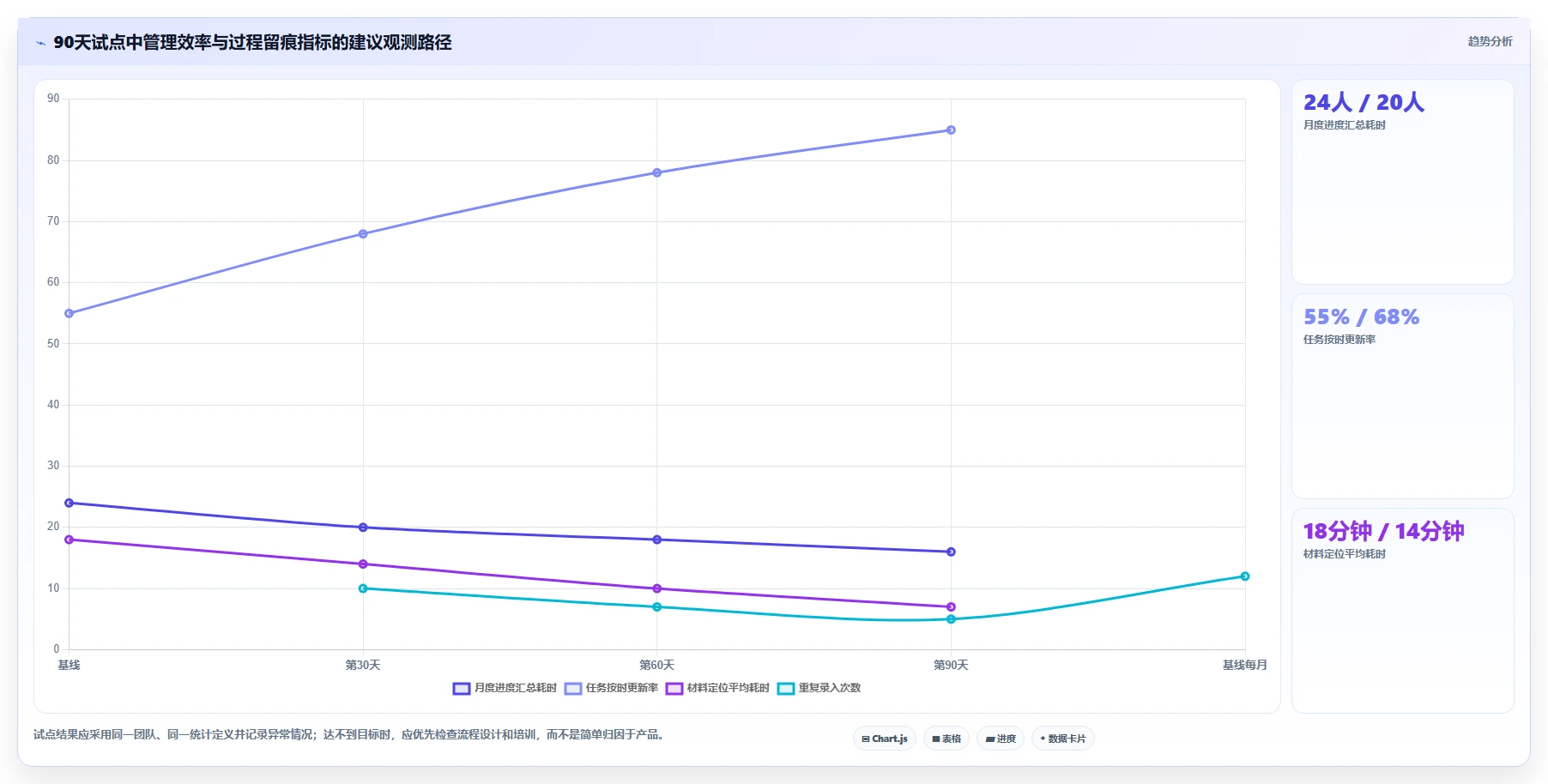Image resolution: width=1548 pixels, height=784 pixels.
Task: Click the dark-blue line point at 第60天 (18)
Action: [657, 540]
